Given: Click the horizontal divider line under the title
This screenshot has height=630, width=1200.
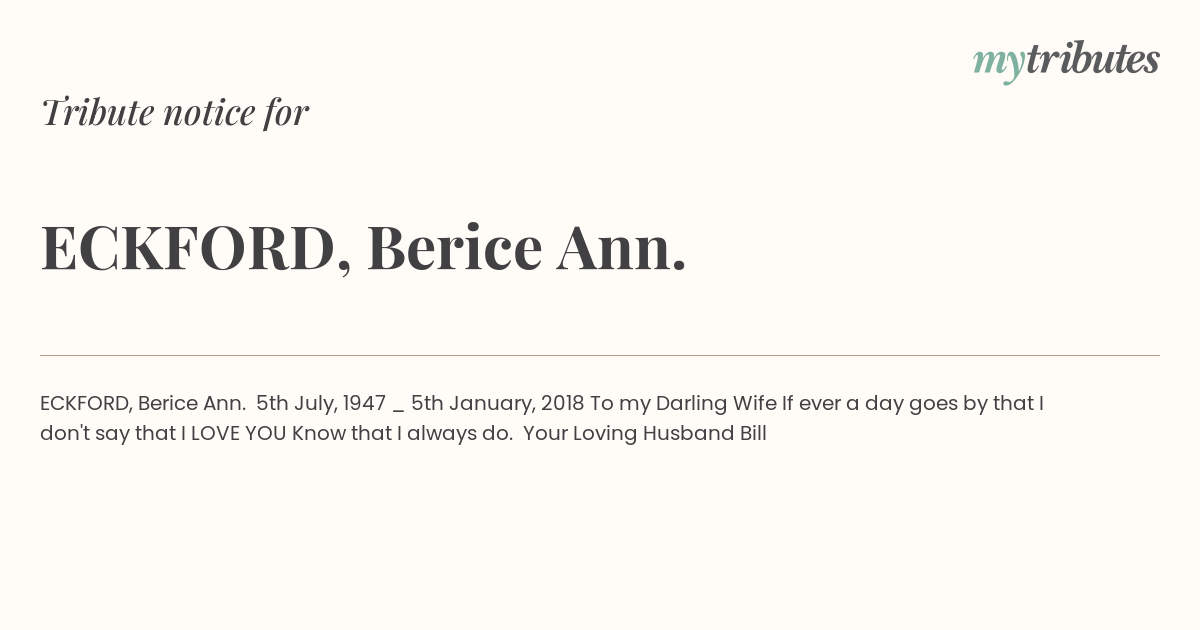Looking at the screenshot, I should click(600, 355).
